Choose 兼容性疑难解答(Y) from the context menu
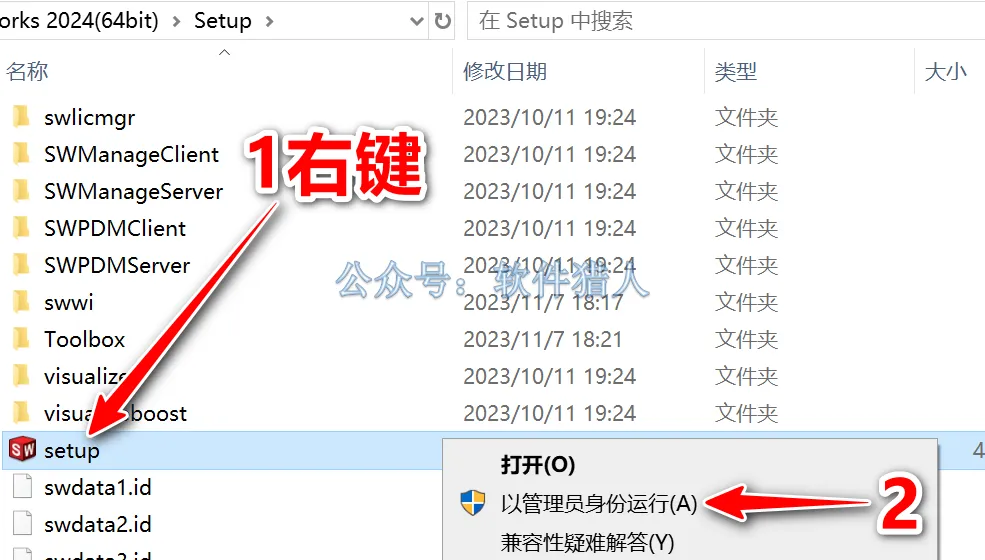The width and height of the screenshot is (985, 560). click(x=587, y=542)
